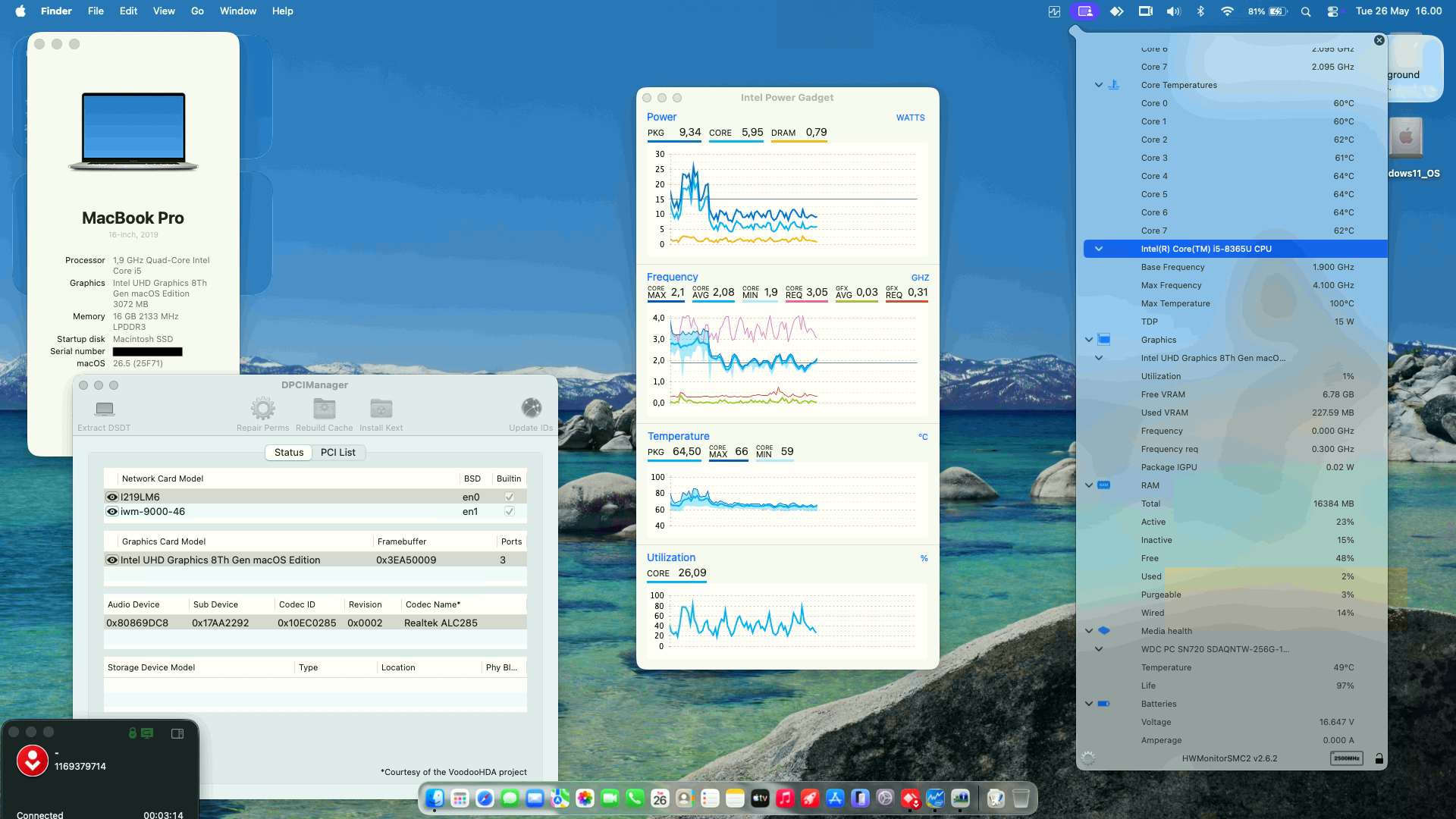Open System Settings from the Dock
Screen dimensions: 1456x819
coord(885,799)
